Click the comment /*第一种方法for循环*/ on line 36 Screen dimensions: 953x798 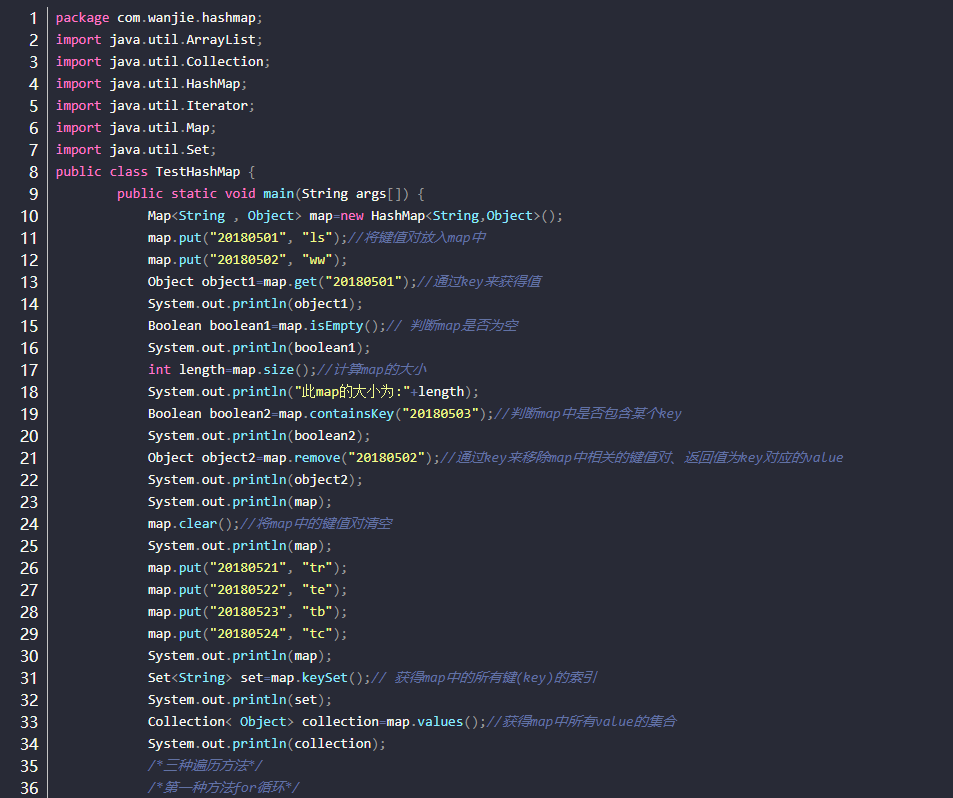tap(224, 788)
